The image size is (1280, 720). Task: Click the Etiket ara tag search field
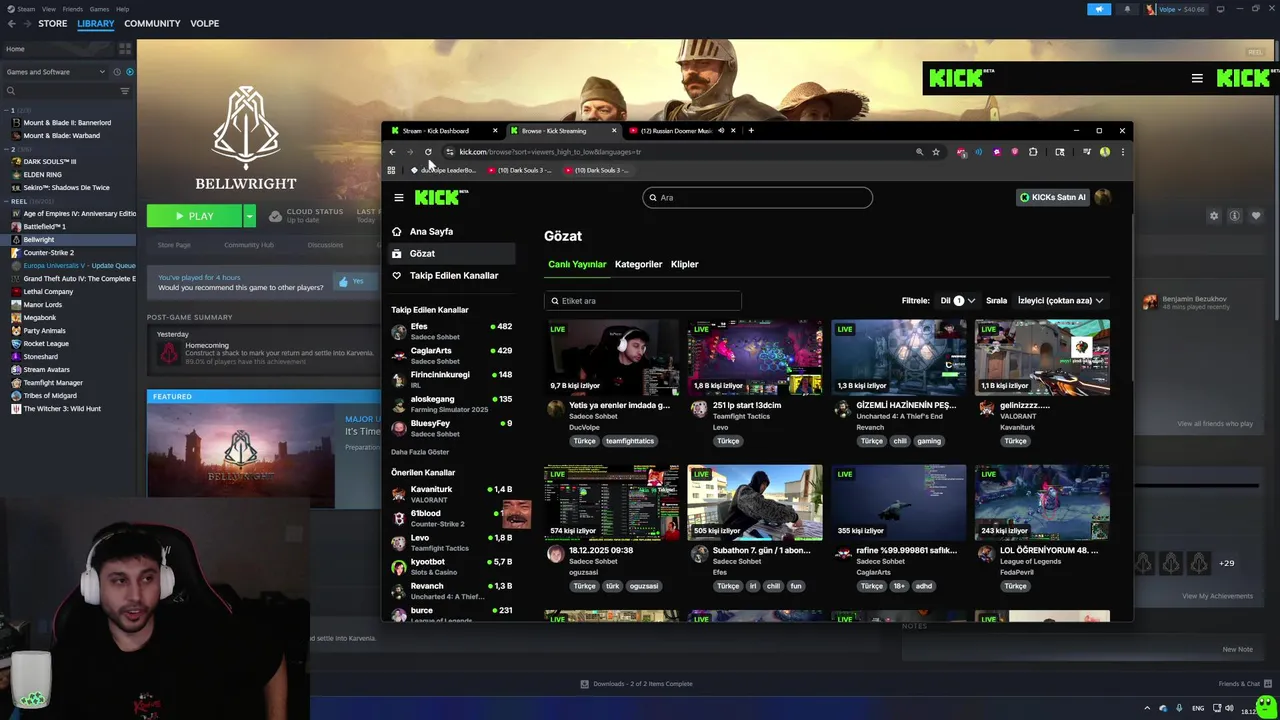[643, 300]
